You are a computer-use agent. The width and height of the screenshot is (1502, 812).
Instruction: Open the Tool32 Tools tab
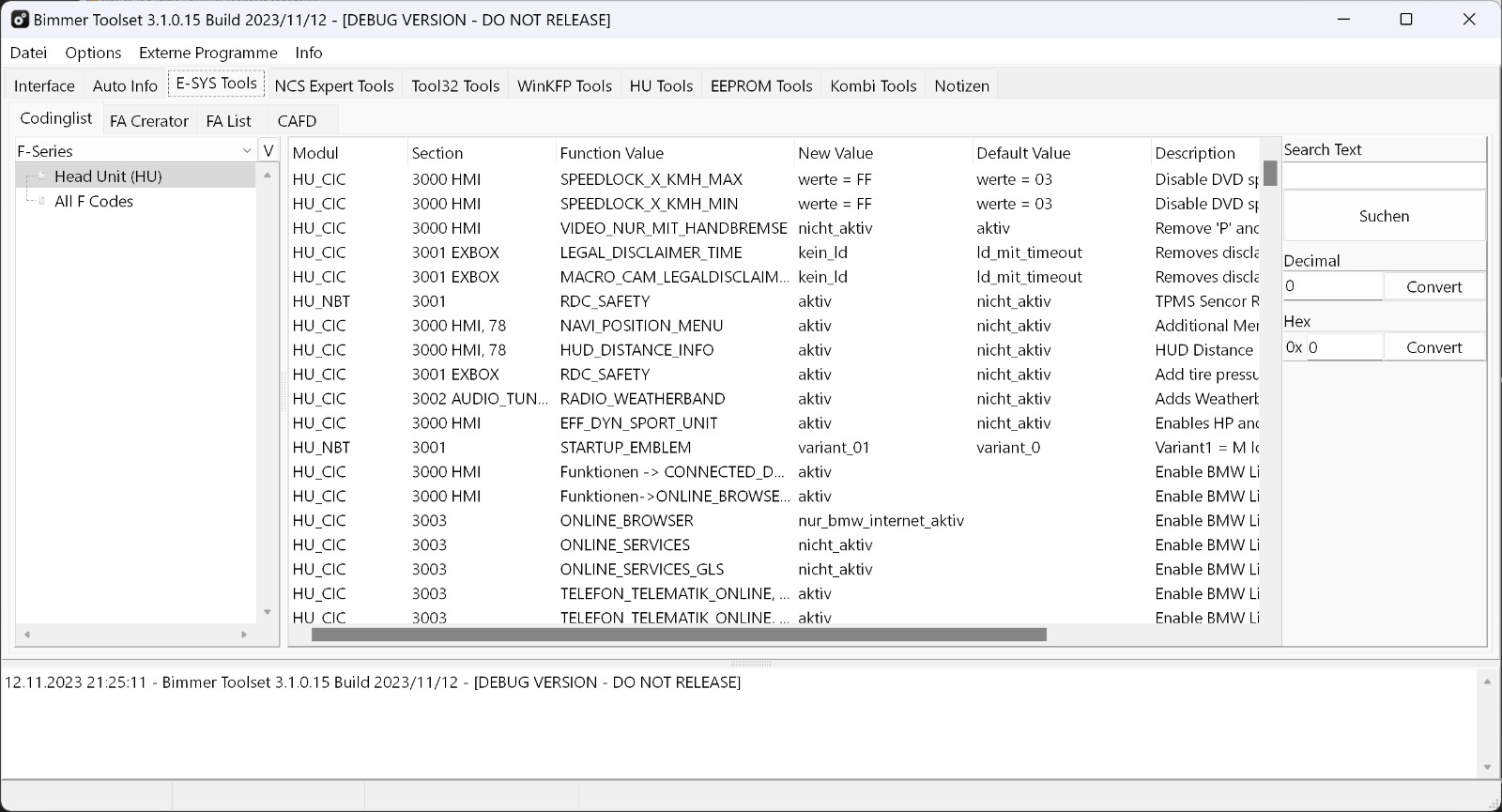[455, 85]
